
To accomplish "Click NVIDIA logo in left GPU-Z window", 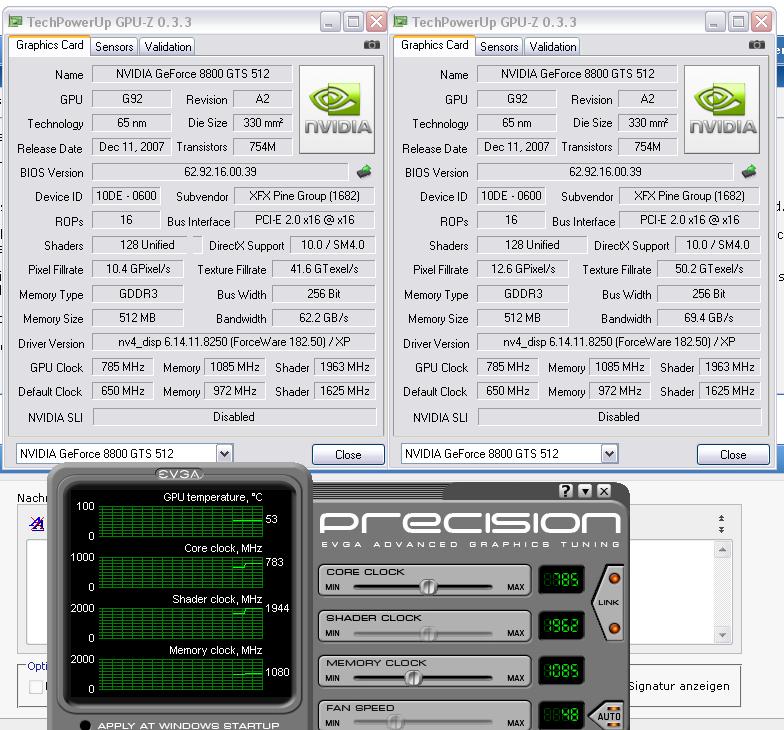I will click(x=337, y=109).
